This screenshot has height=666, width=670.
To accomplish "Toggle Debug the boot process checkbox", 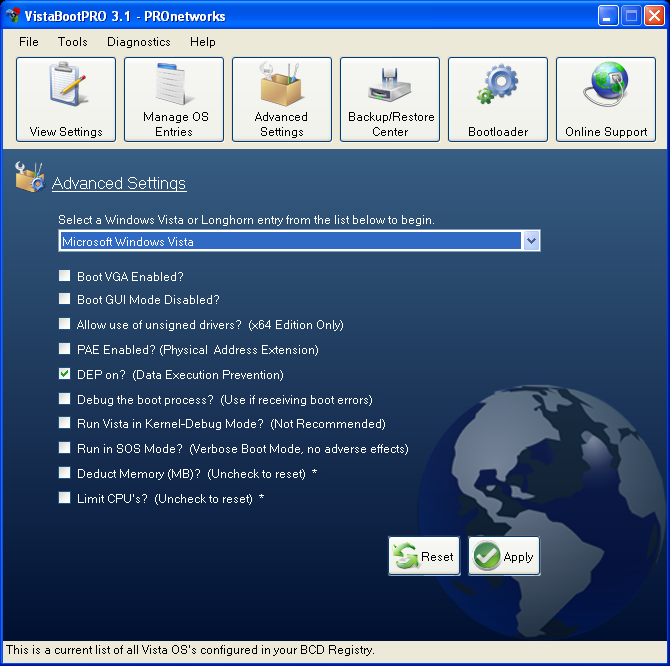I will coord(65,399).
